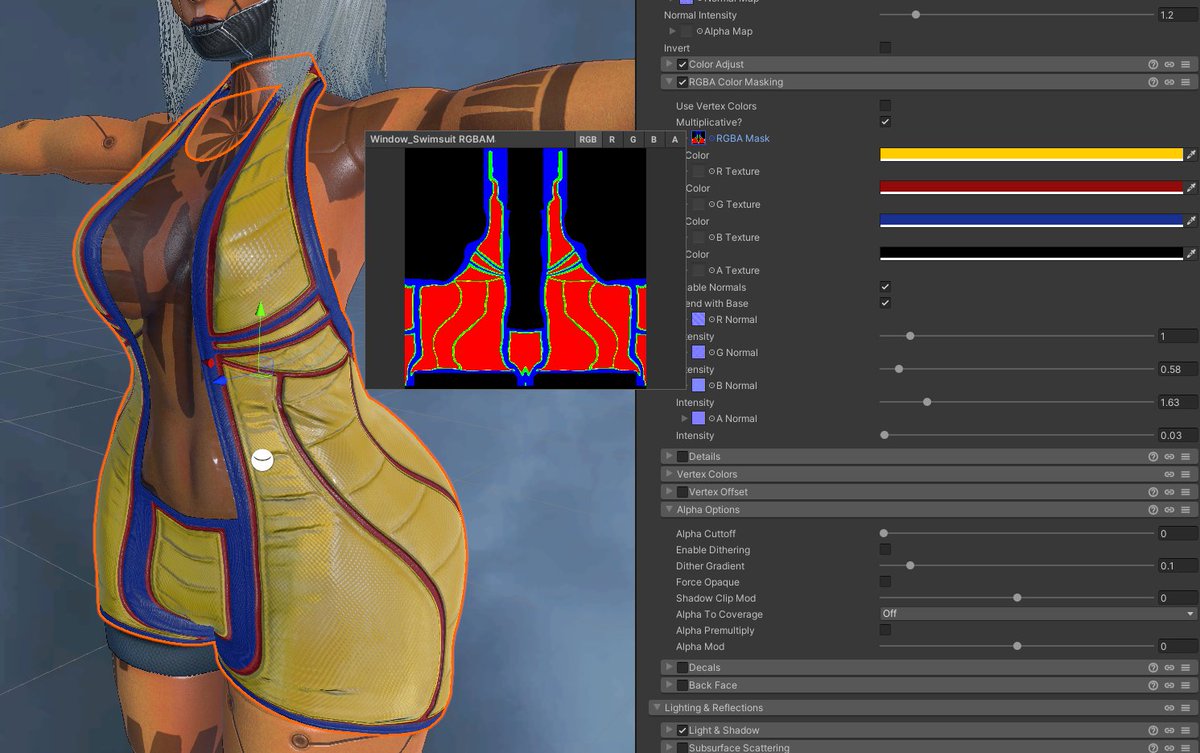This screenshot has height=753, width=1200.
Task: Uncheck the Light & Shadow checkbox
Action: pyautogui.click(x=682, y=730)
